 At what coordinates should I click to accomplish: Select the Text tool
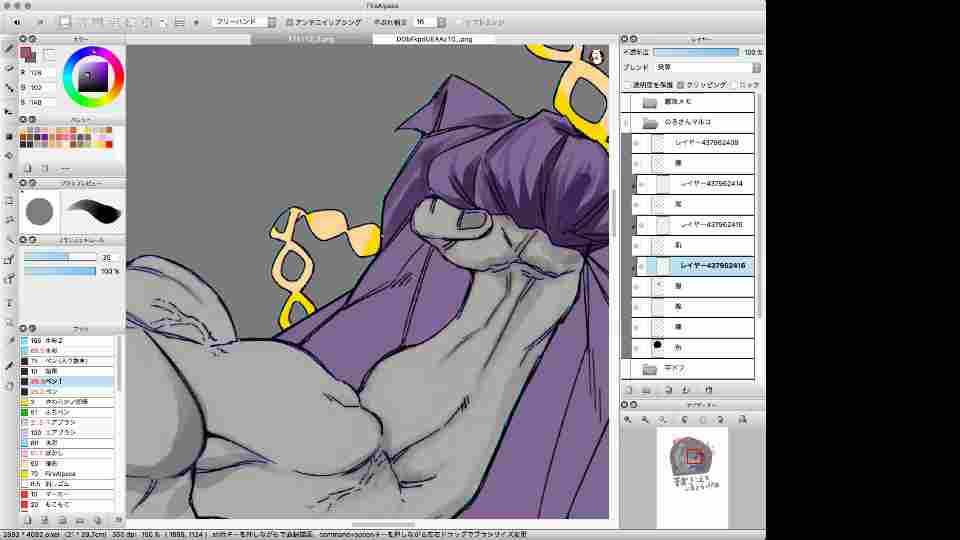tap(9, 302)
